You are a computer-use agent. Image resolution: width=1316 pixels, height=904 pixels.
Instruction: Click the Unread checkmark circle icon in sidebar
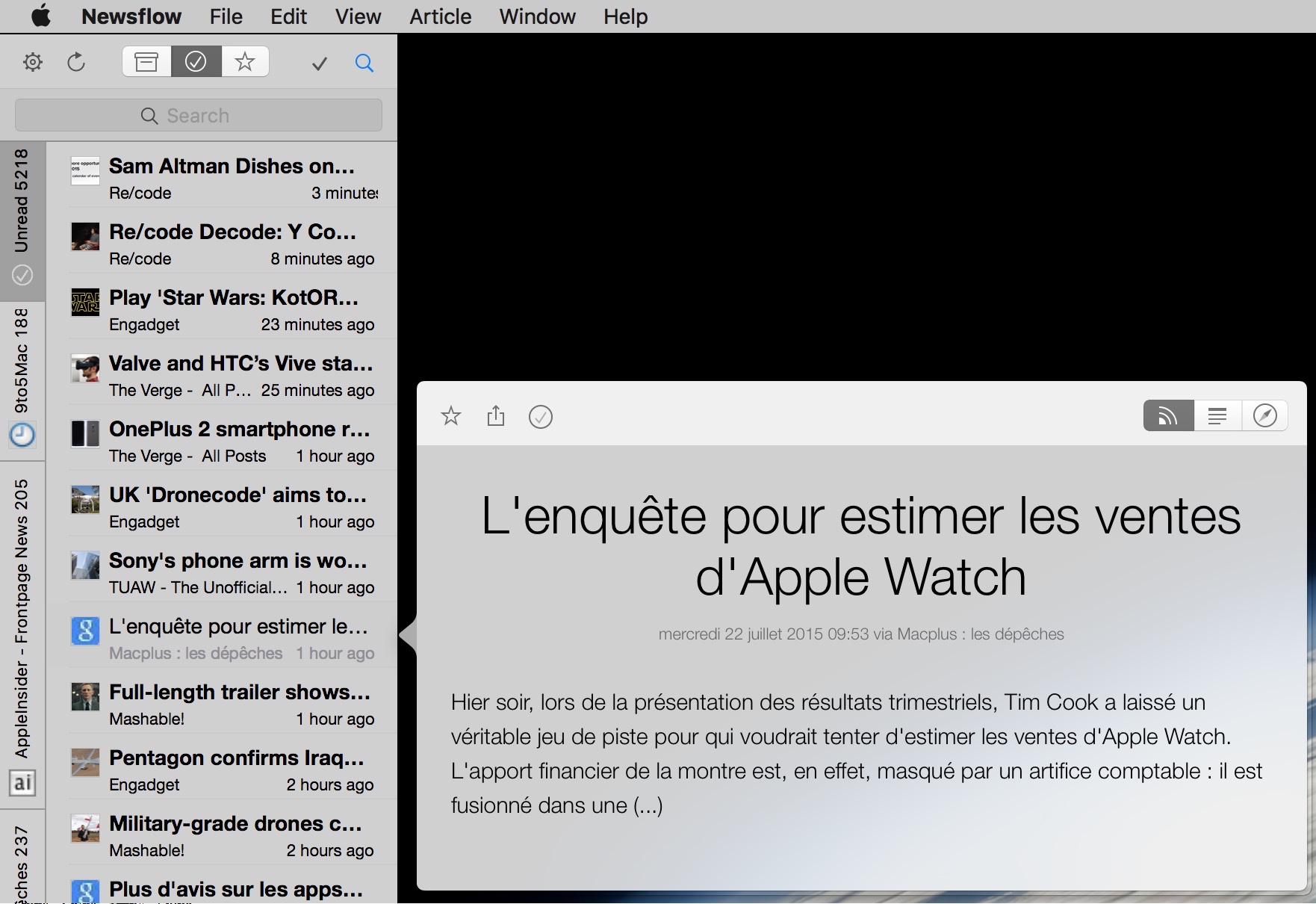coord(22,275)
